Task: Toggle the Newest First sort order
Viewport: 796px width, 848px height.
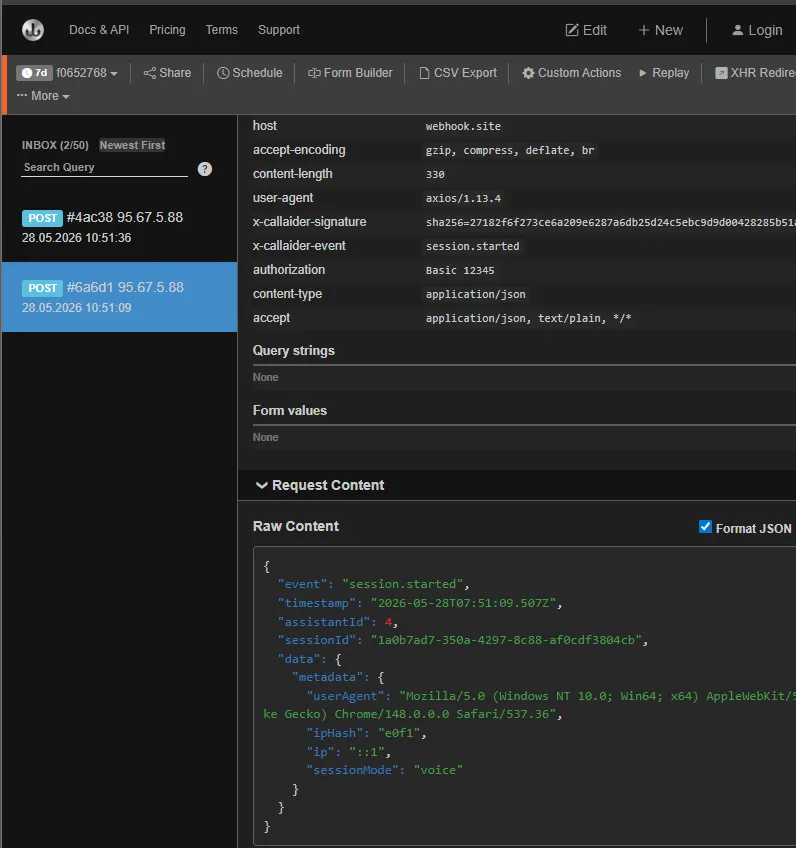Action: pos(132,145)
